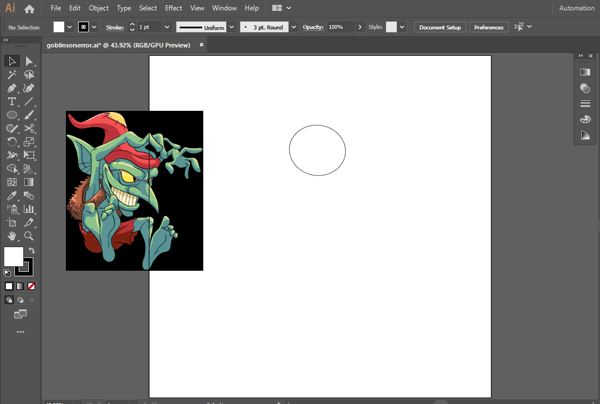Image resolution: width=600 pixels, height=404 pixels.
Task: Select the Slice tool
Action: (x=29, y=222)
